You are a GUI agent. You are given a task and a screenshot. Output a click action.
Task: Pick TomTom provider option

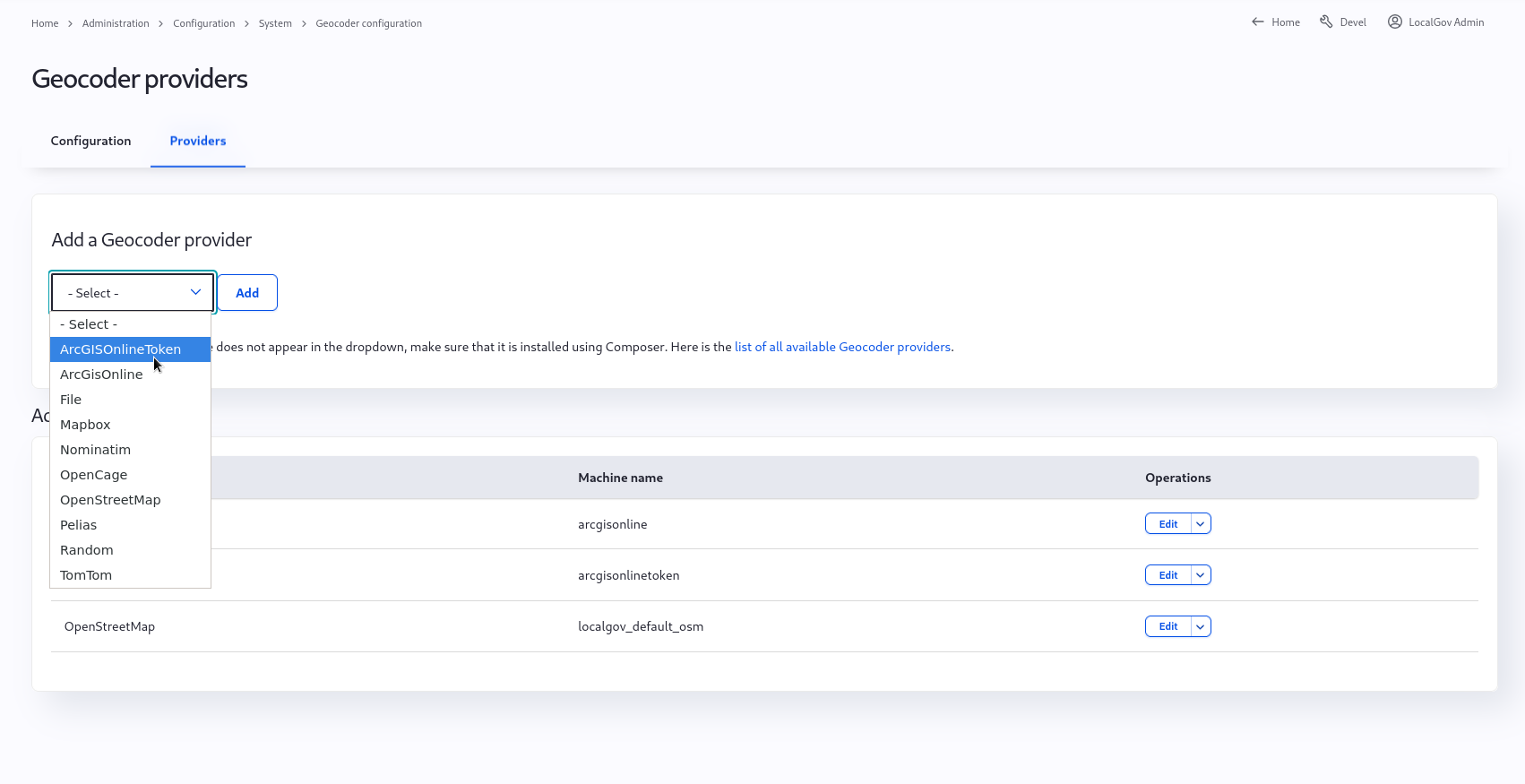(x=130, y=575)
